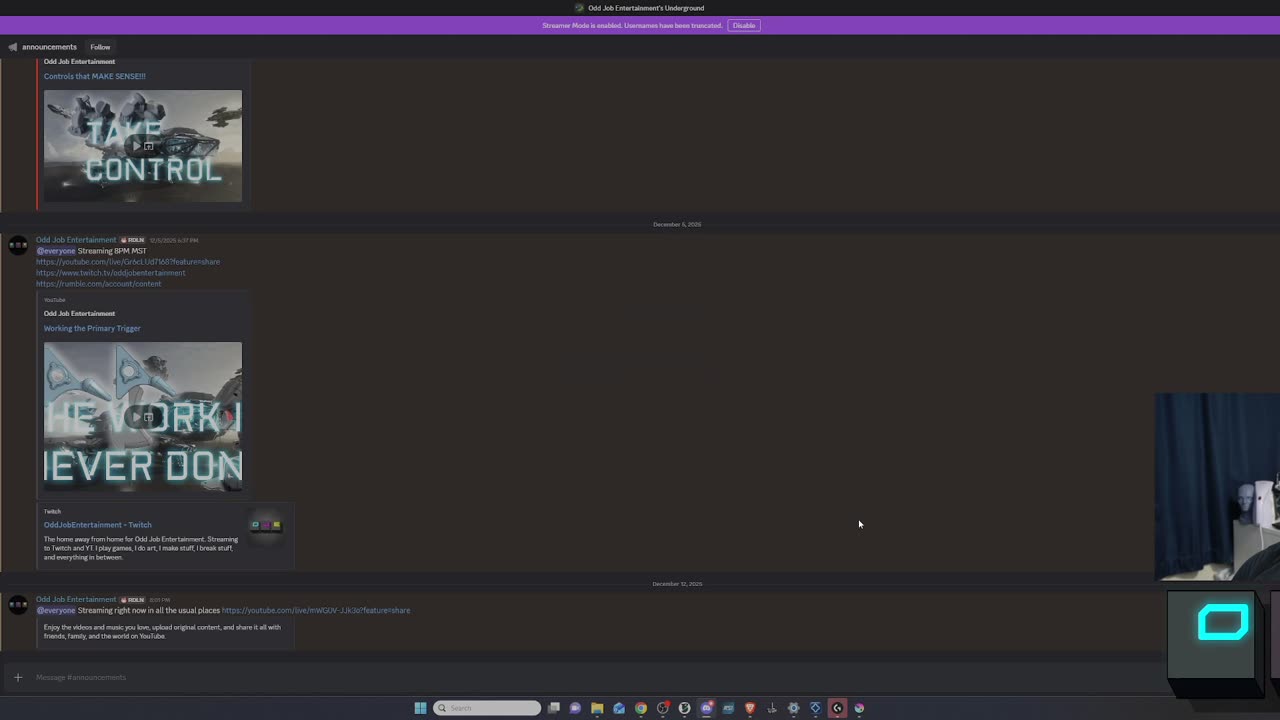The width and height of the screenshot is (1280, 720).
Task: Open 'Working the Primary Trigger' video title
Action: [92, 328]
